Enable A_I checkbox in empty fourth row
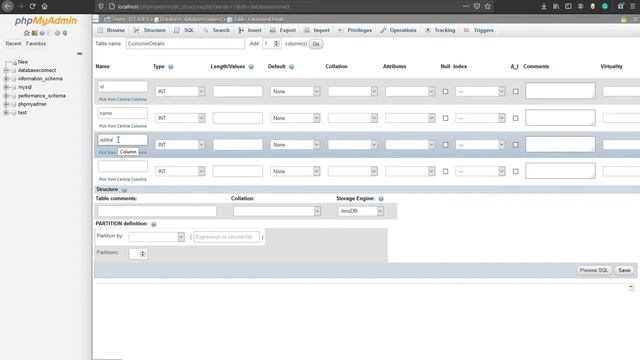Viewport: 640px width, 360px height. click(x=516, y=171)
